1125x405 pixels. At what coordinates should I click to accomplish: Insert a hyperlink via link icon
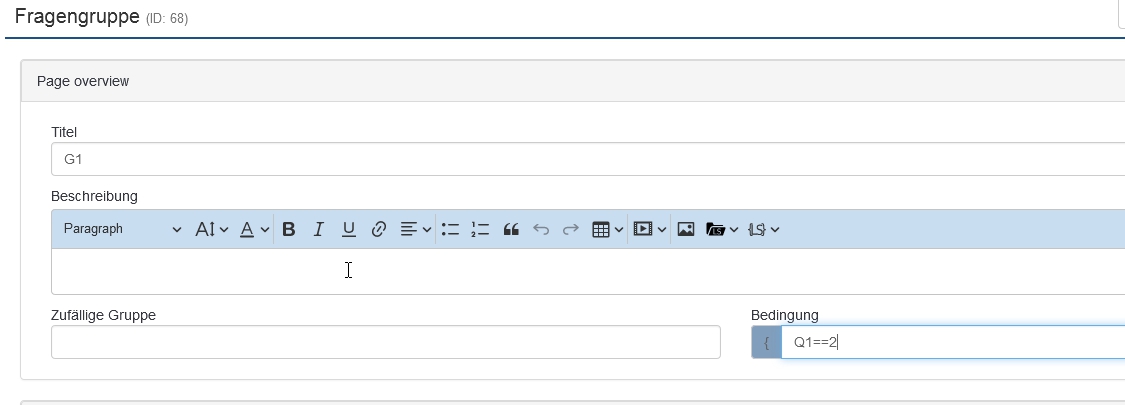pyautogui.click(x=379, y=229)
